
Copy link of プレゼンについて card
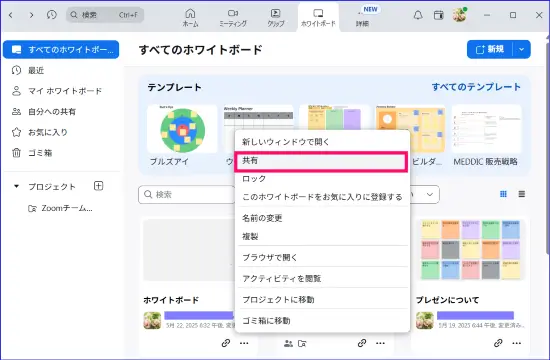498,343
